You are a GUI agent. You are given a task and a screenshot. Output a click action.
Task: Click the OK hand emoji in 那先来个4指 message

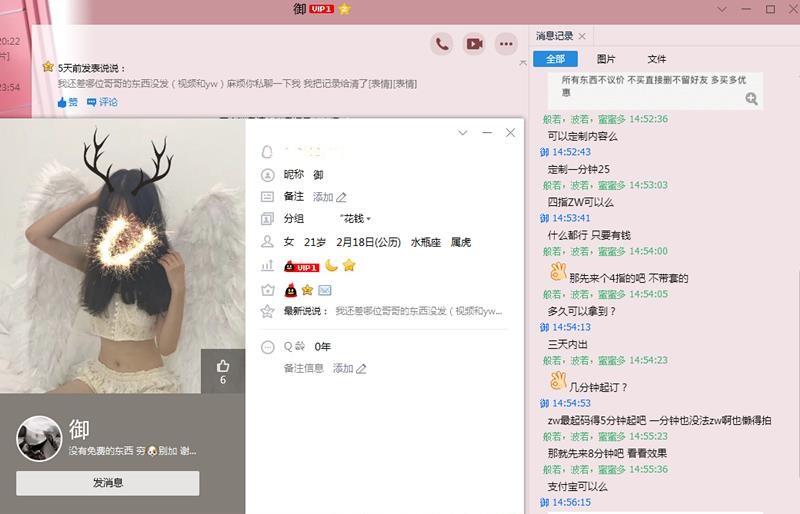558,272
